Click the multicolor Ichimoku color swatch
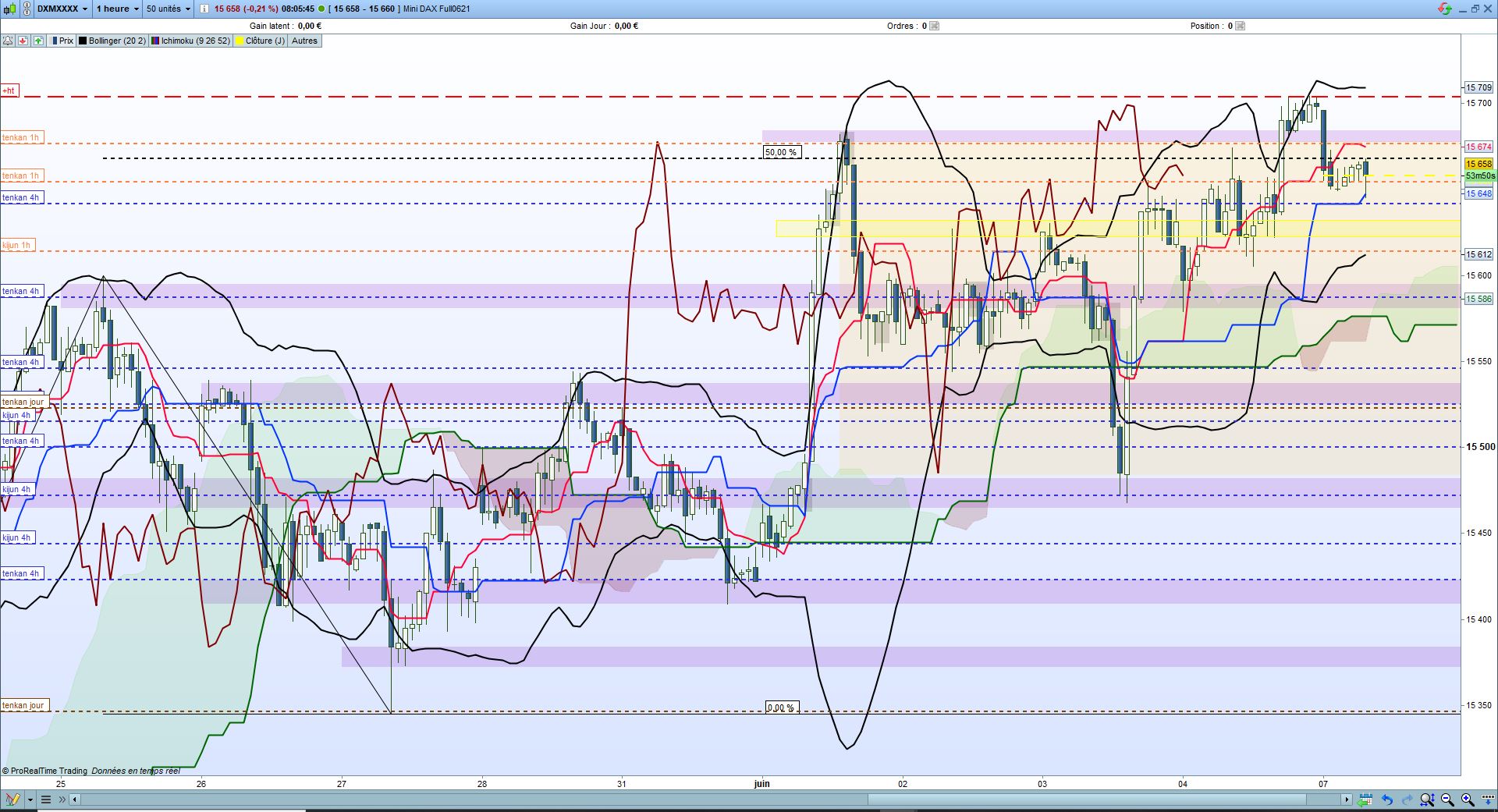 click(x=155, y=41)
